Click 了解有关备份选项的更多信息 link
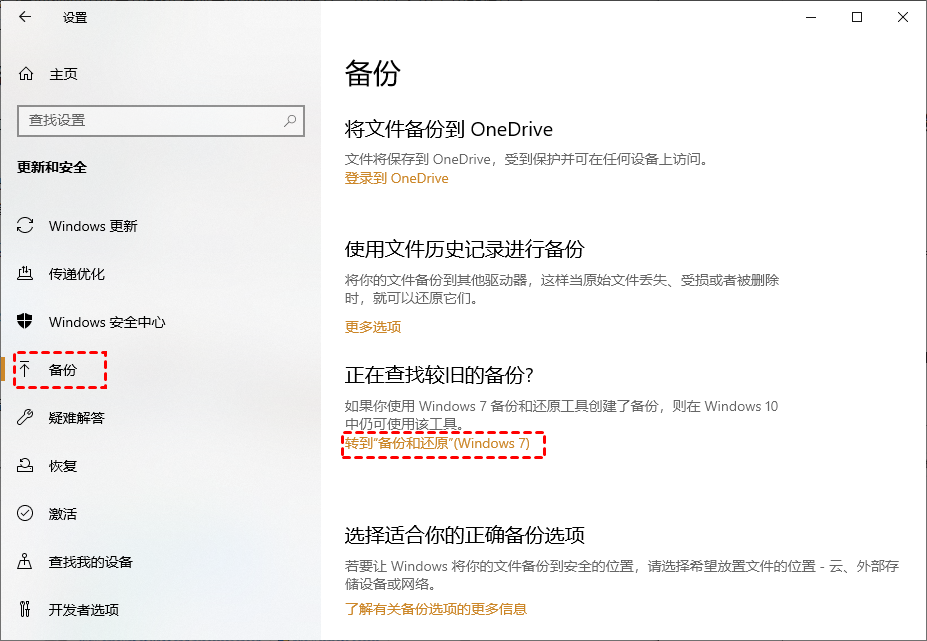The image size is (927, 641). point(436,608)
